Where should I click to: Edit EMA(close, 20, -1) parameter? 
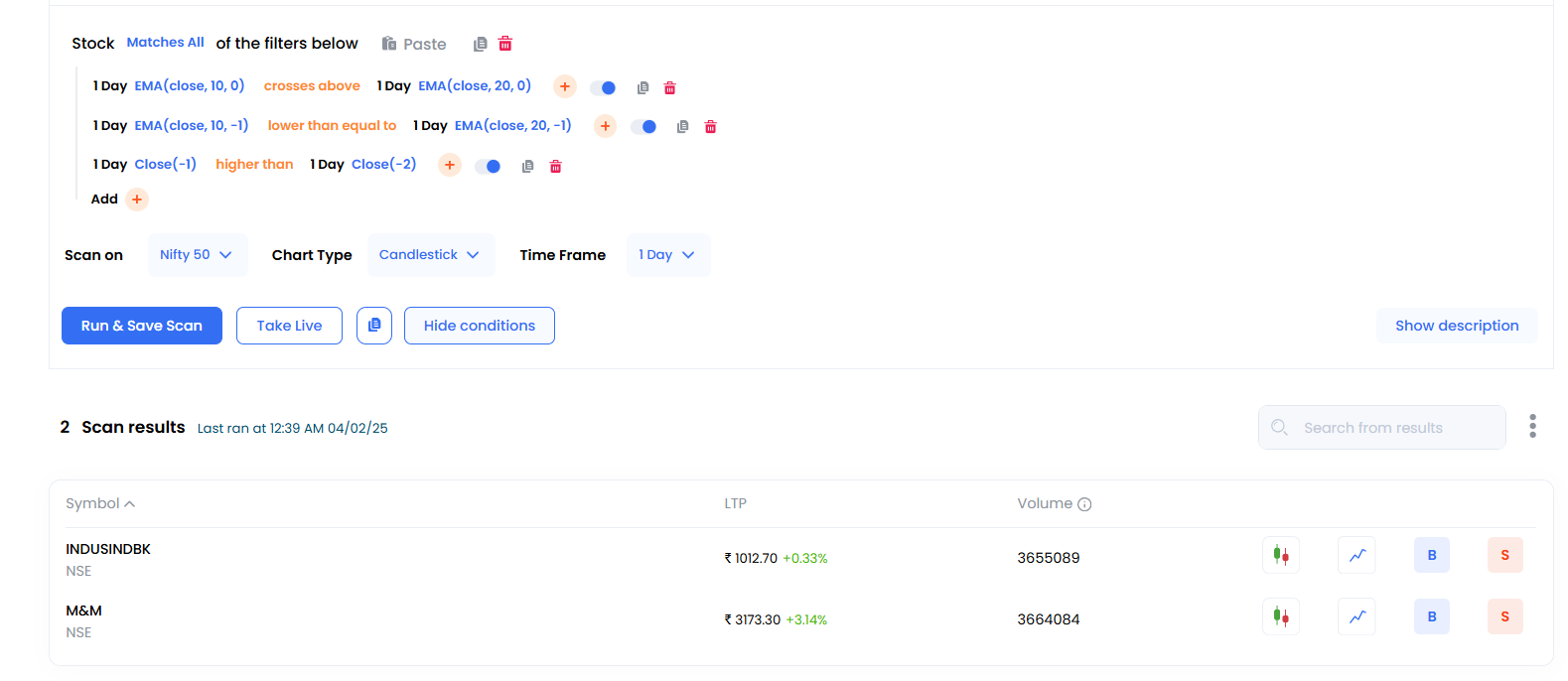click(513, 126)
